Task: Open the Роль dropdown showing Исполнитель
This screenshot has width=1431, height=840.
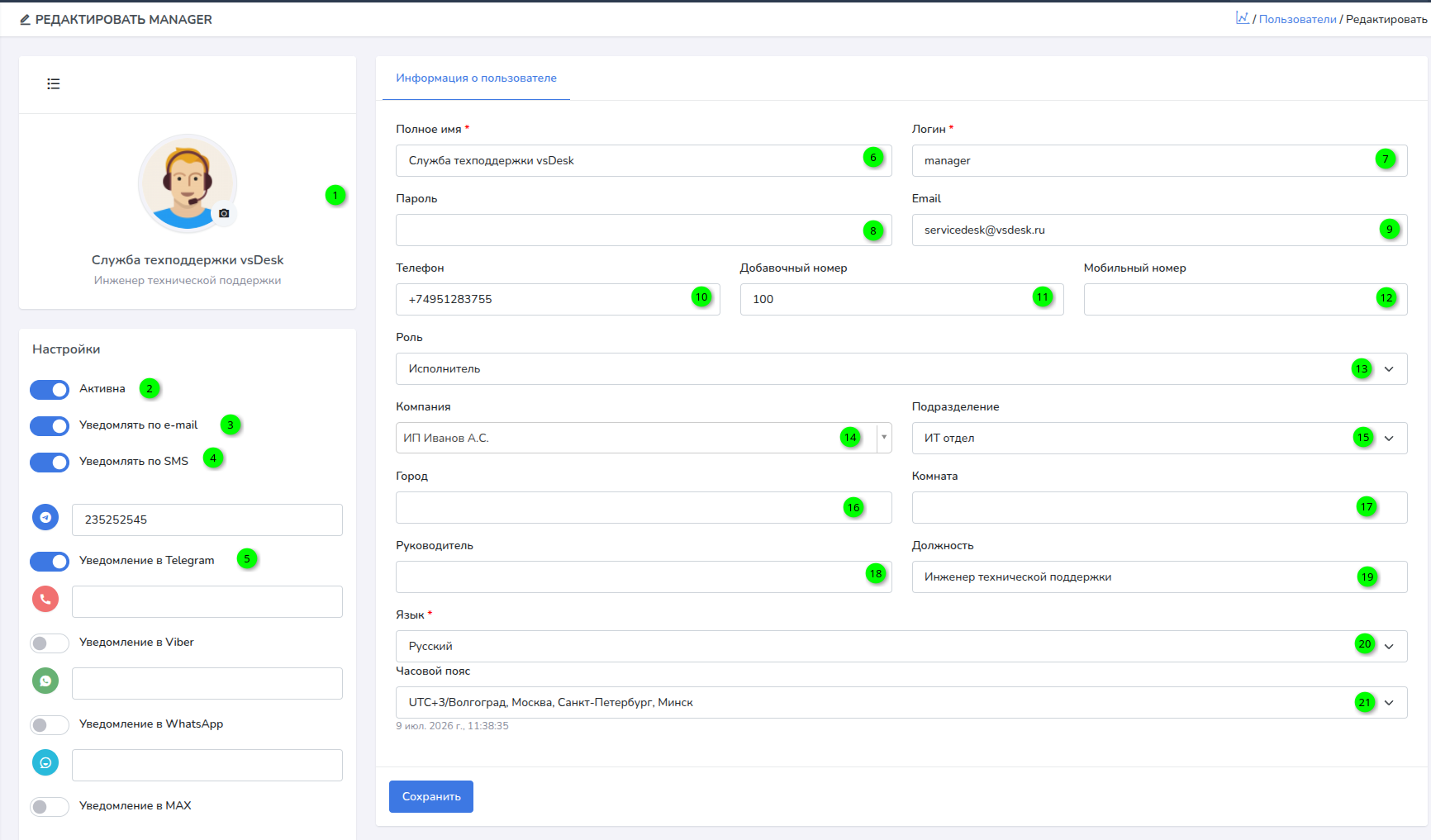Action: (901, 369)
